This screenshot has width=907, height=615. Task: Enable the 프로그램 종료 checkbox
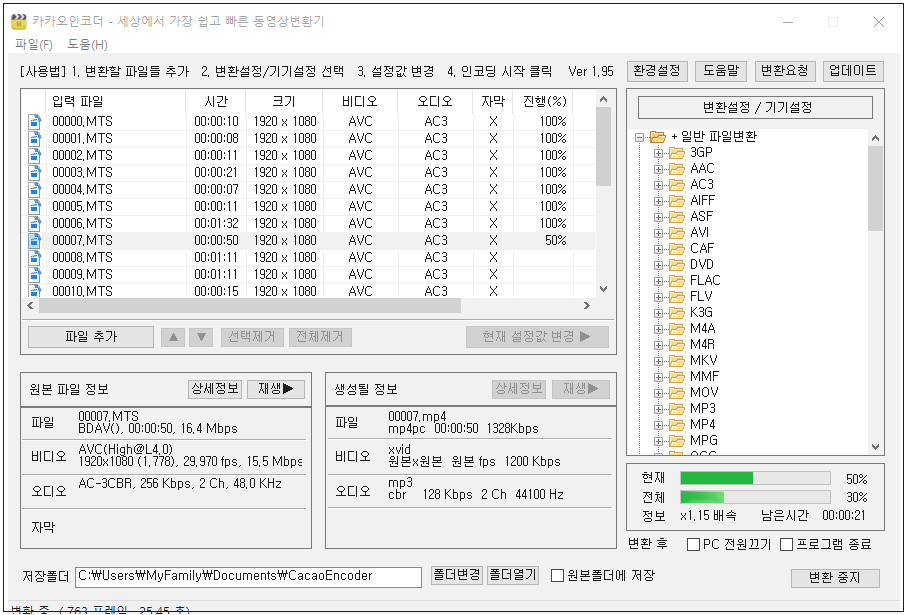pyautogui.click(x=786, y=545)
